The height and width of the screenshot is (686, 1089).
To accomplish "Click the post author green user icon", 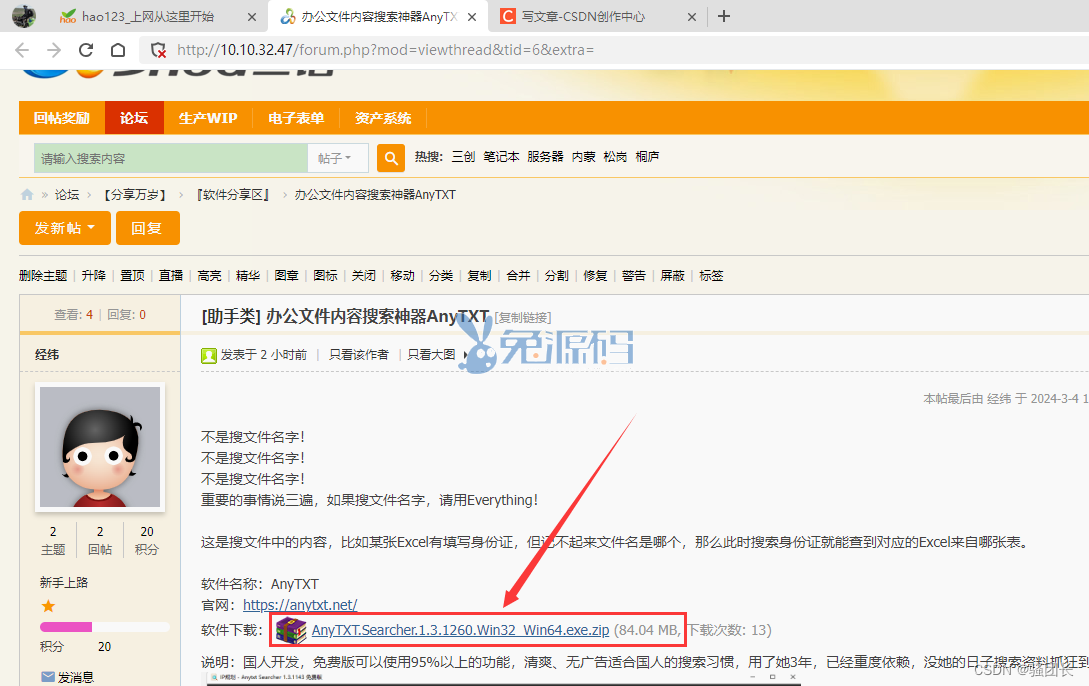I will tap(208, 355).
